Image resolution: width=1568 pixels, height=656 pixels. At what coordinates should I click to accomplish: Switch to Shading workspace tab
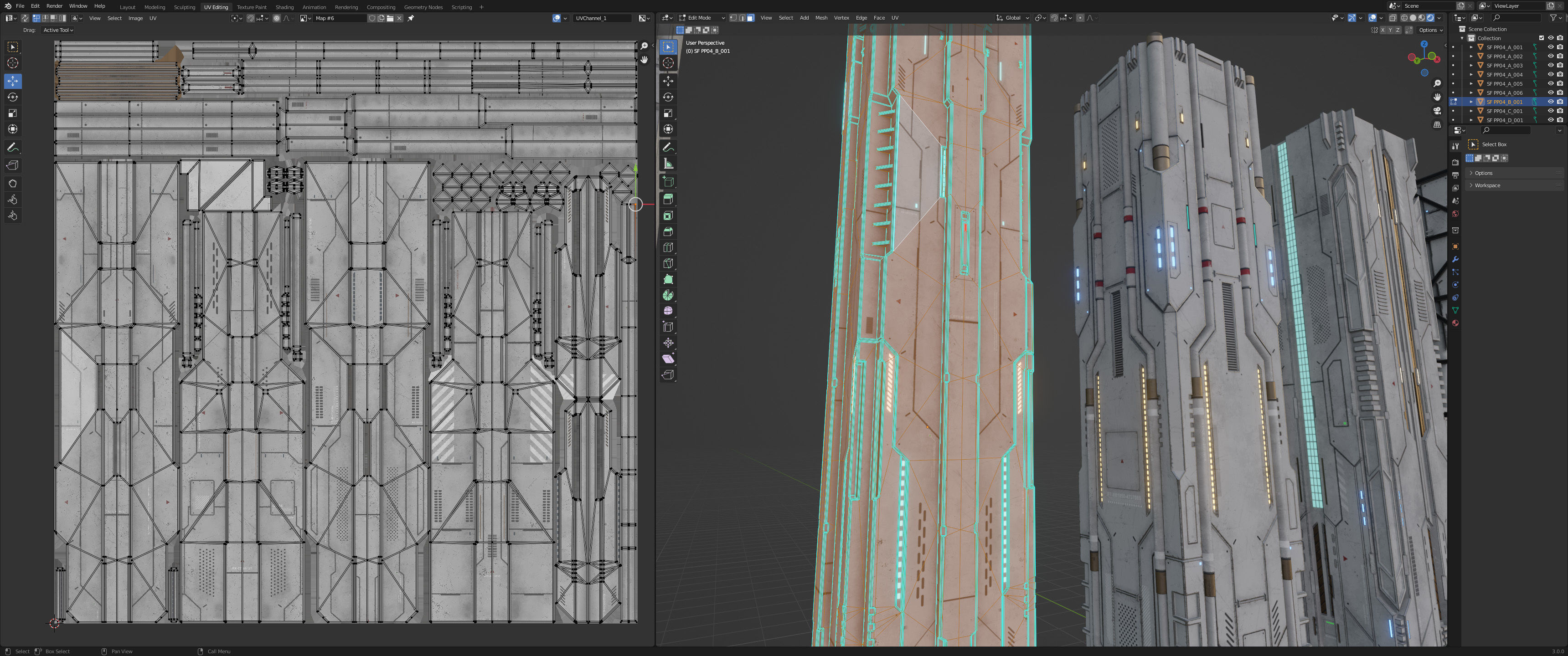[x=284, y=7]
